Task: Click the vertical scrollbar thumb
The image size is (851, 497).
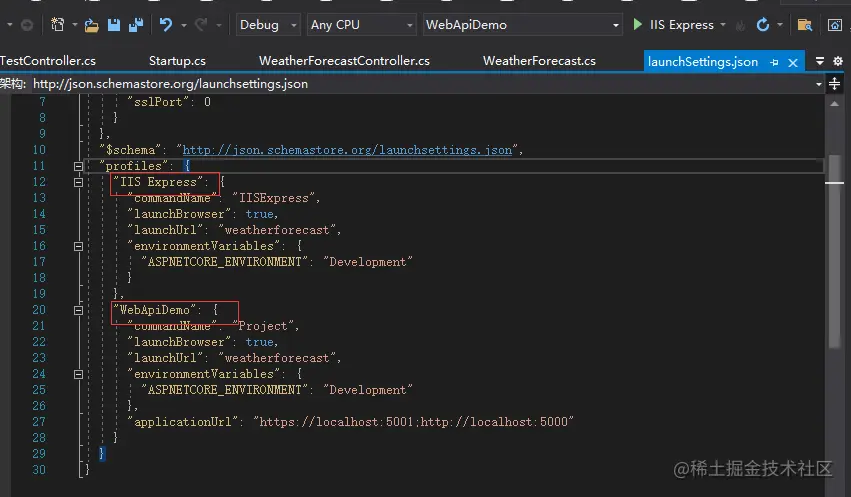Action: (835, 252)
